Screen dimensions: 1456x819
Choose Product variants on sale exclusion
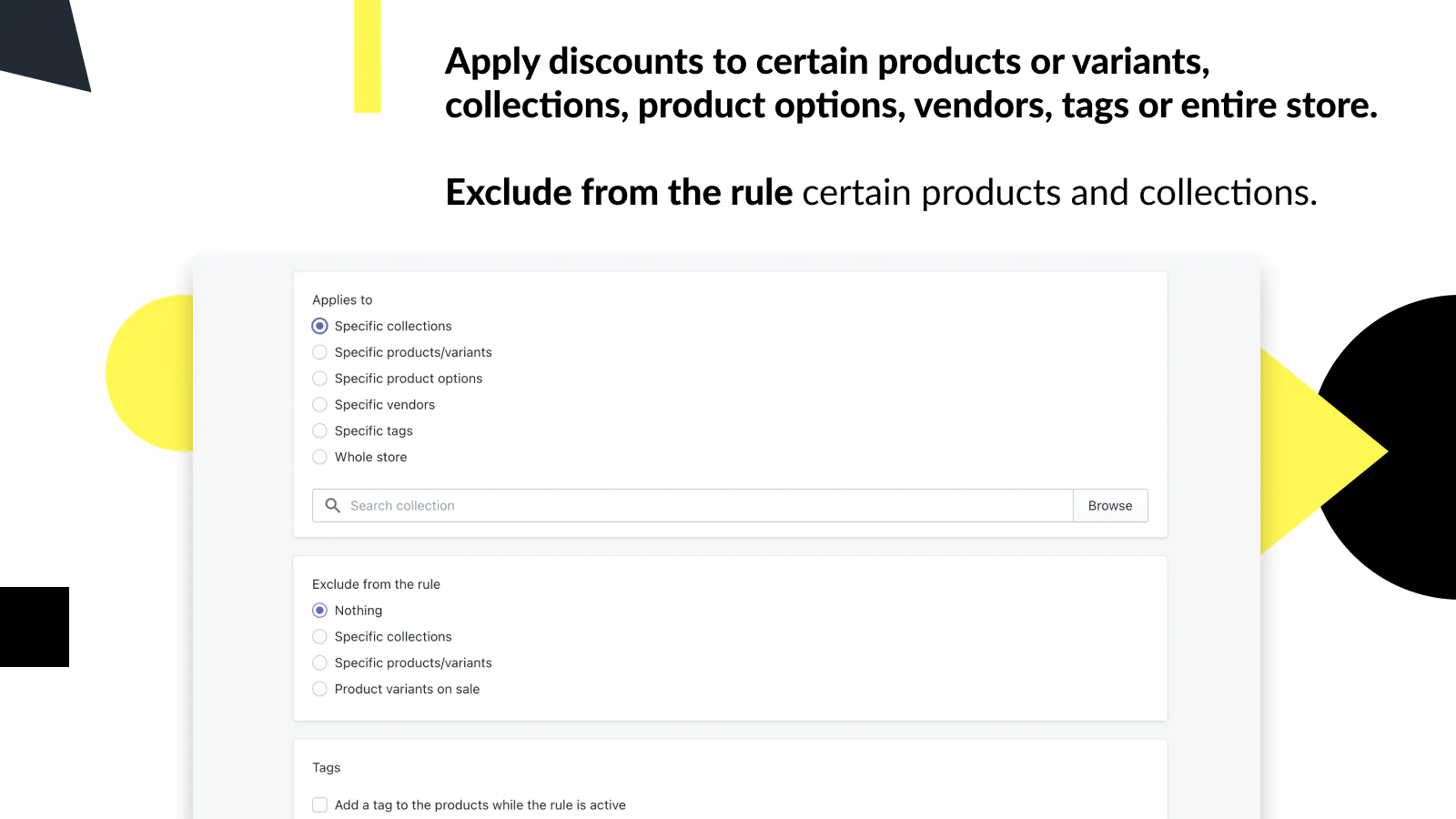[319, 689]
